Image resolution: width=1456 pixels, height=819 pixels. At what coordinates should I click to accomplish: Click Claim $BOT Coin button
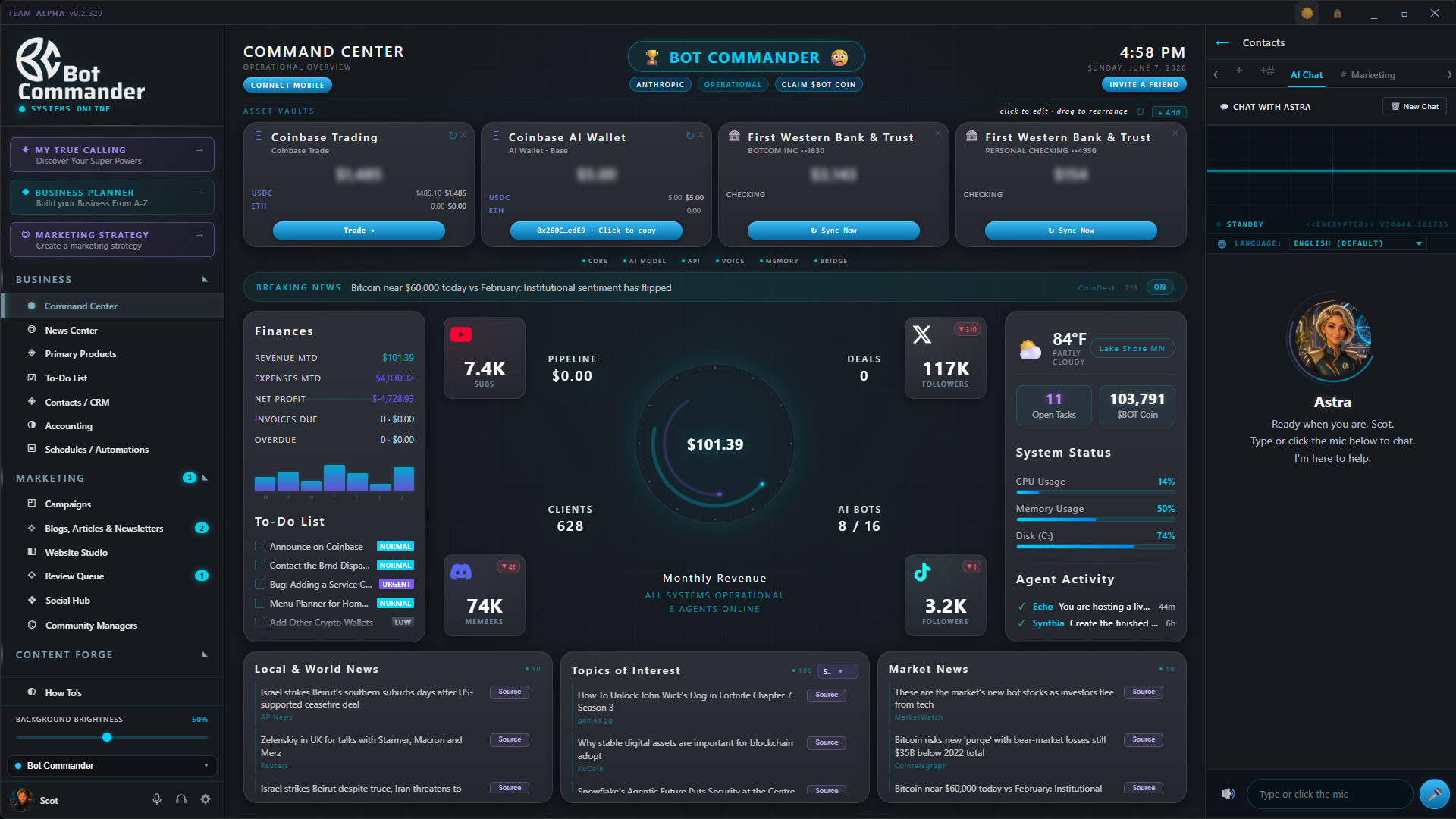818,84
